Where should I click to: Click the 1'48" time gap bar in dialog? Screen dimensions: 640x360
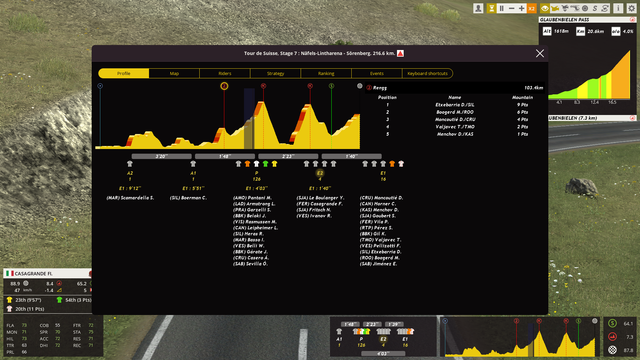[x=225, y=156]
